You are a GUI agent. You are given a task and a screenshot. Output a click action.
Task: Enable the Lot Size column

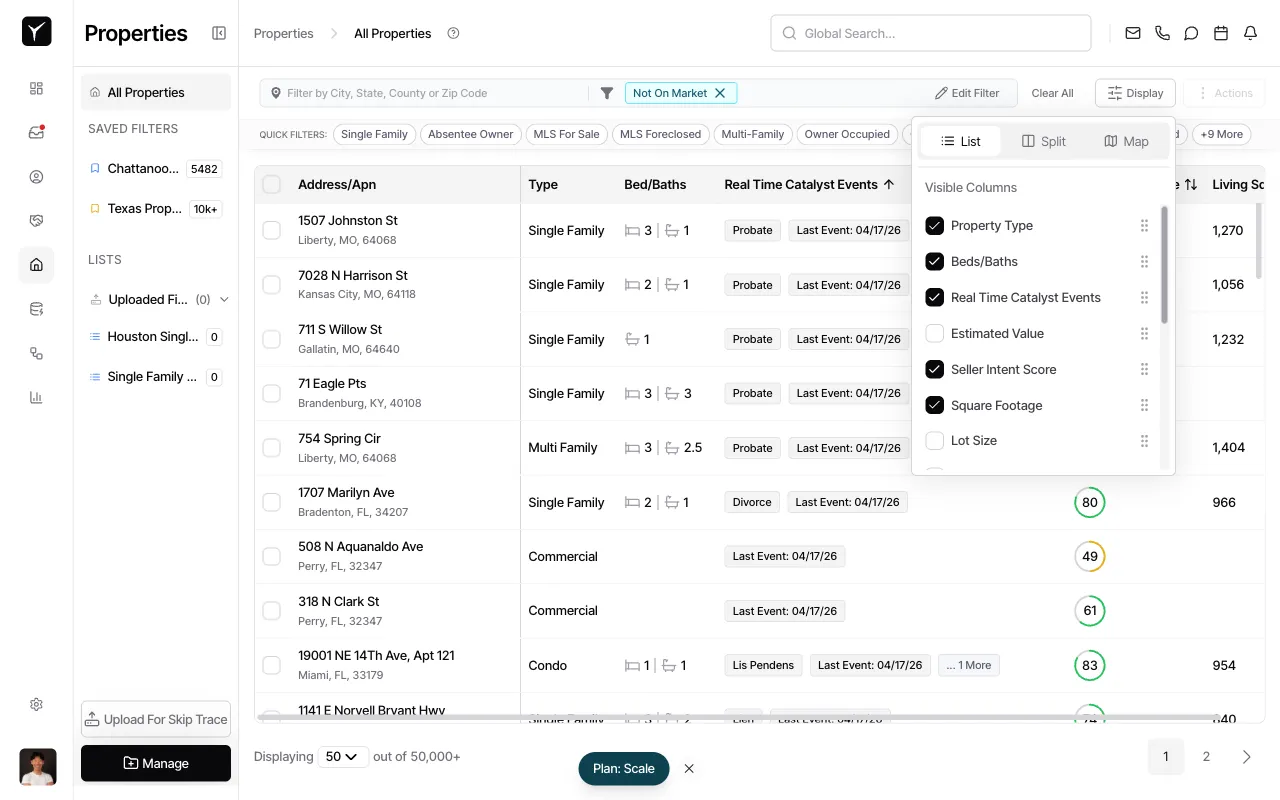pyautogui.click(x=934, y=440)
